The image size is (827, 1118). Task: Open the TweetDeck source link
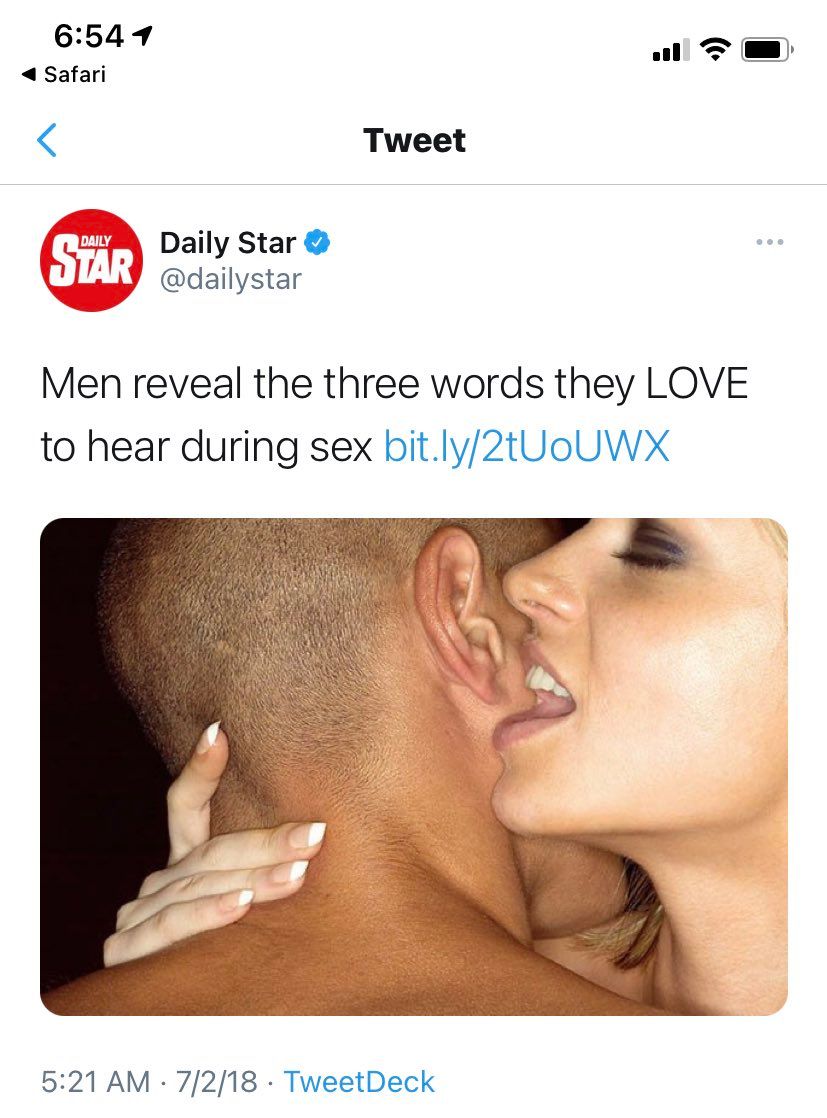tap(359, 1082)
